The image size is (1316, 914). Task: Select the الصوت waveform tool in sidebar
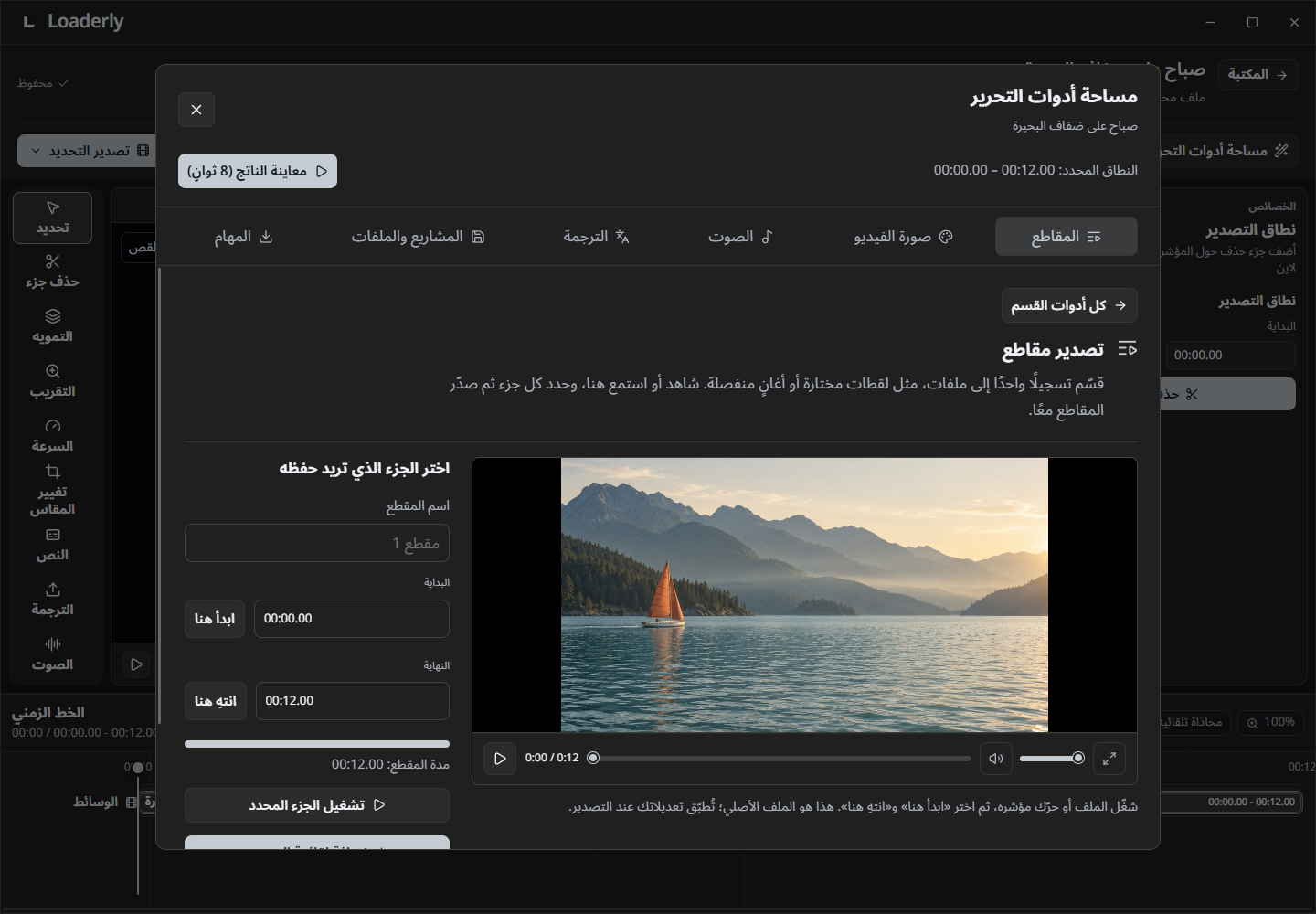click(x=52, y=654)
